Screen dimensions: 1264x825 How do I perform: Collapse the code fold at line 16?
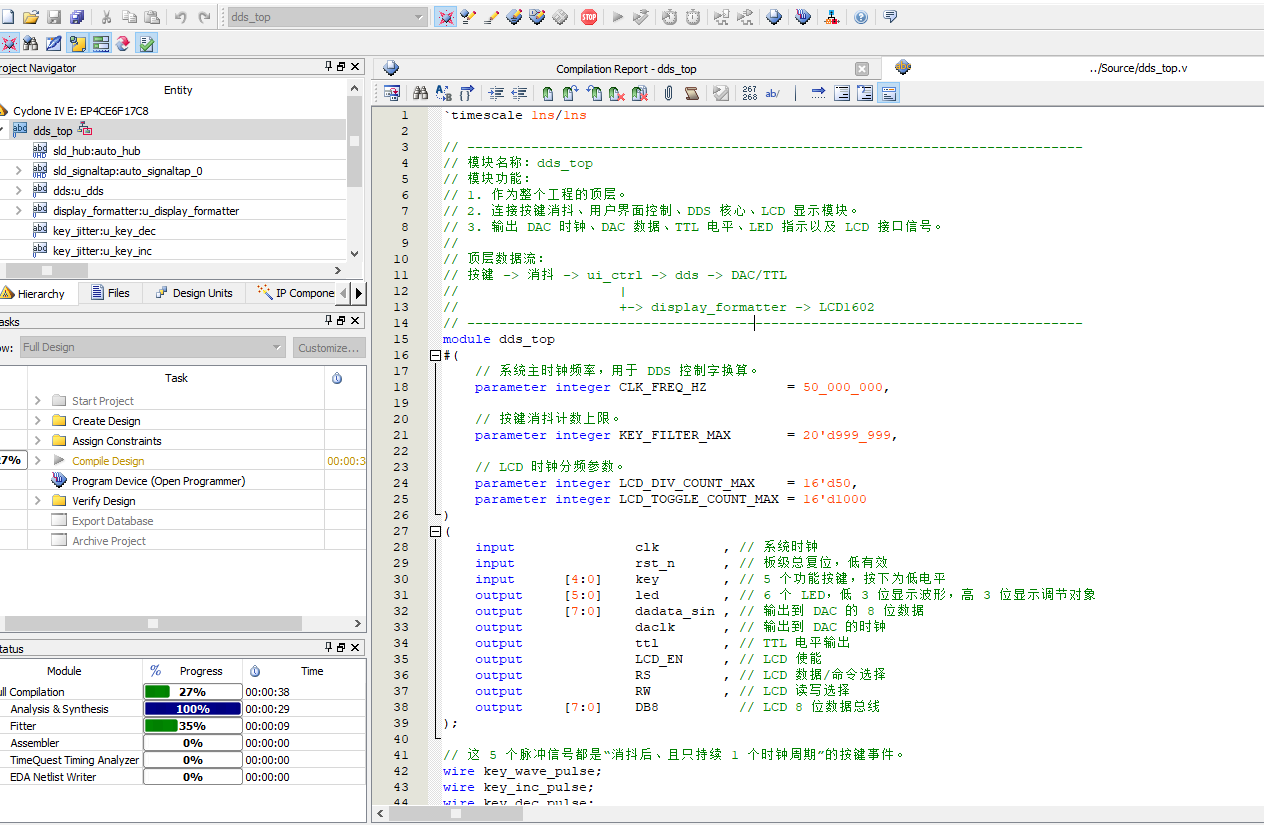pyautogui.click(x=435, y=355)
